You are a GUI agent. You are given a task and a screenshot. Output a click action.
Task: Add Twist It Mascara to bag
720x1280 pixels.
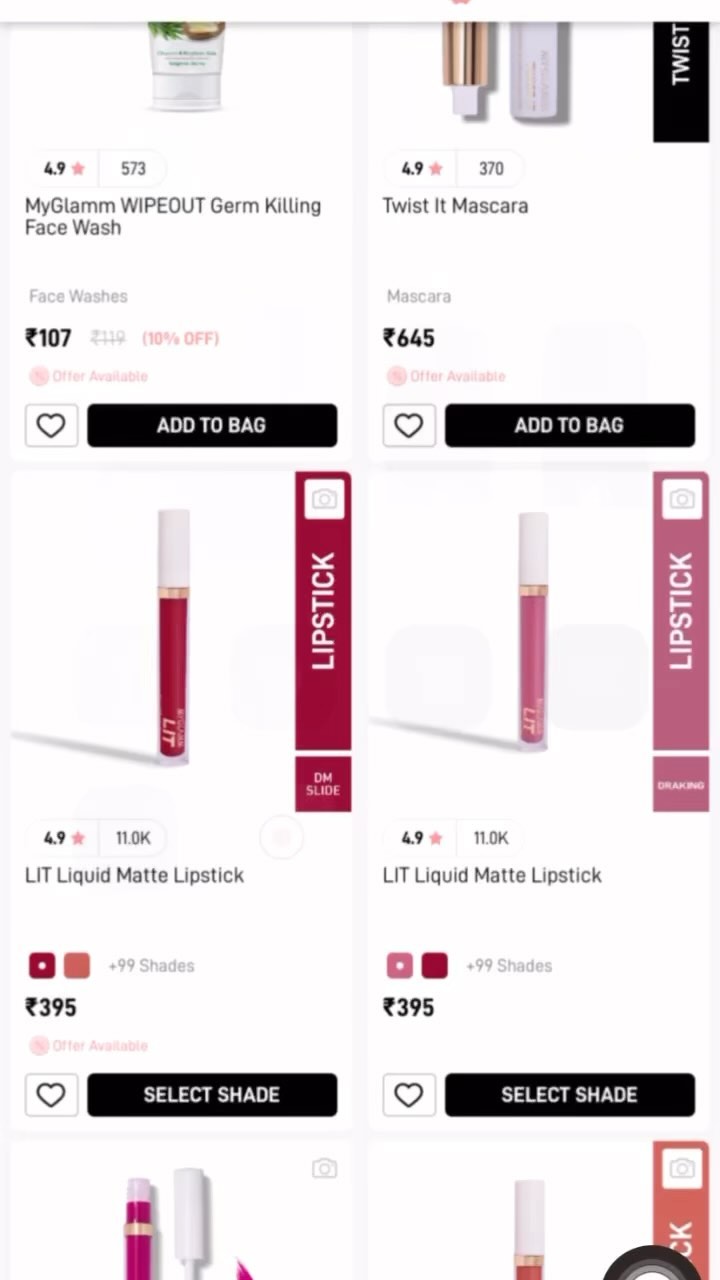pyautogui.click(x=570, y=426)
